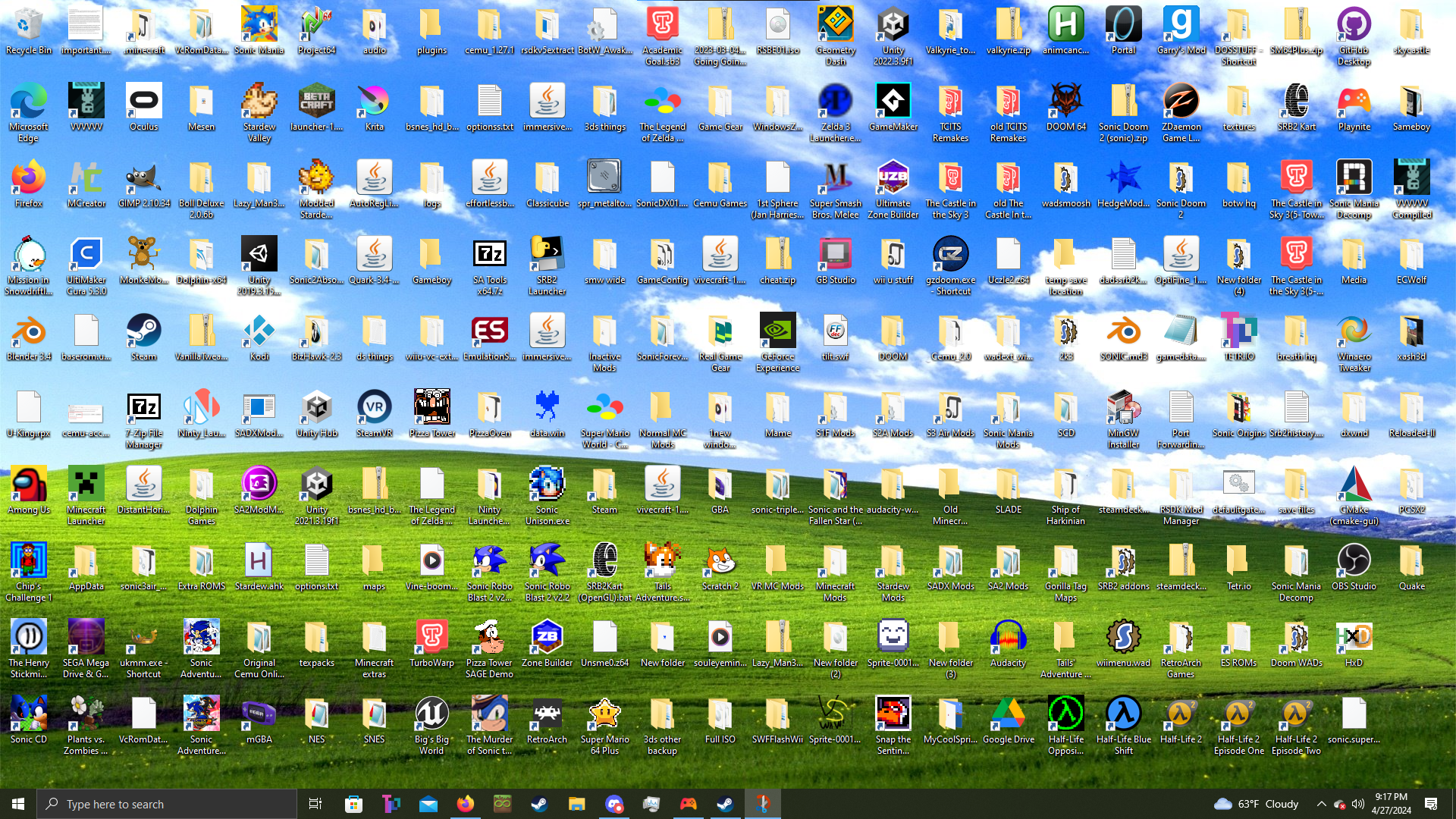Image resolution: width=1456 pixels, height=819 pixels.
Task: Select the Pizza Tower desktop icon
Action: pos(432,414)
